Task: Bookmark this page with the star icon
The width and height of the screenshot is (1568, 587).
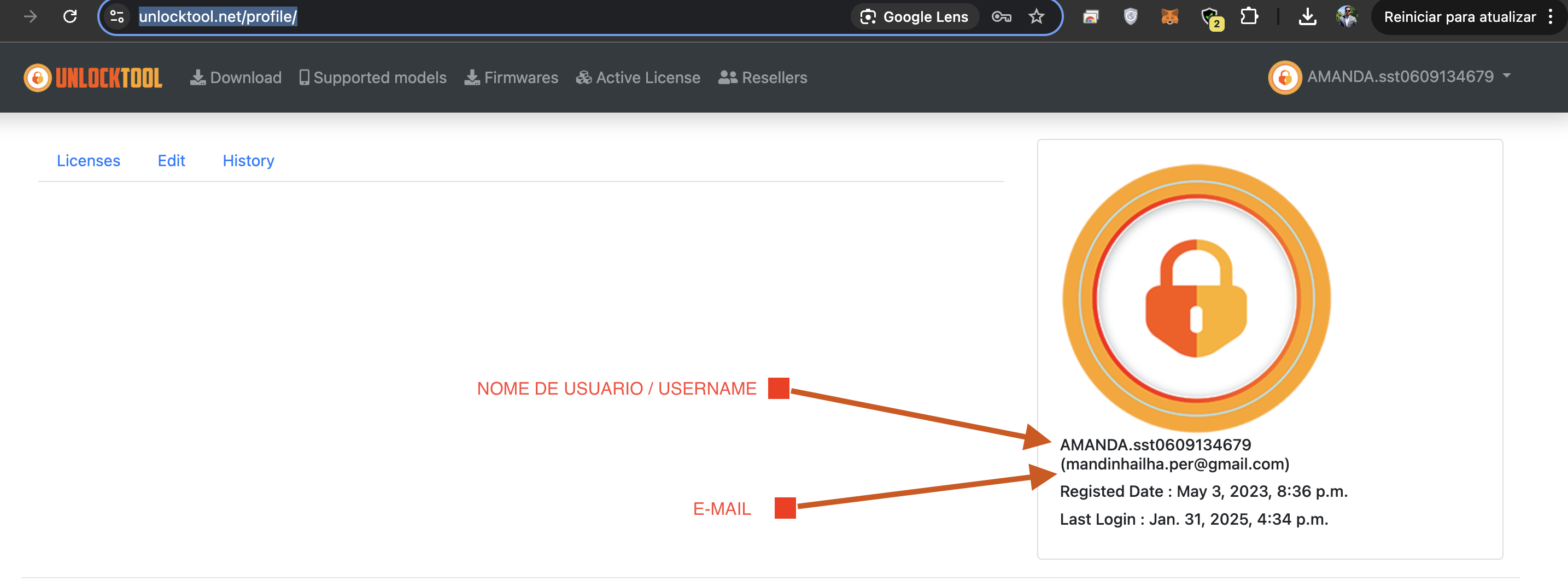Action: 1037,16
